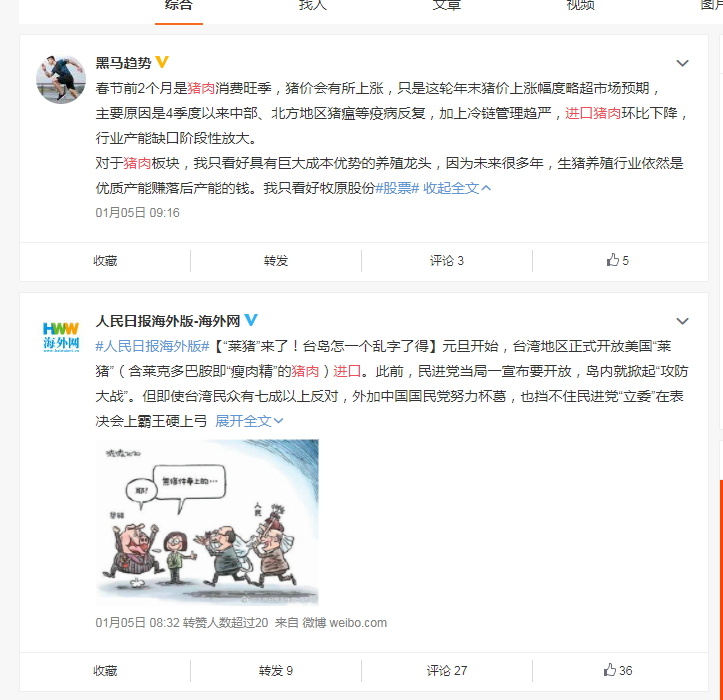The width and height of the screenshot is (723, 700).
Task: Open the political cartoon image thumbnail
Action: 207,522
